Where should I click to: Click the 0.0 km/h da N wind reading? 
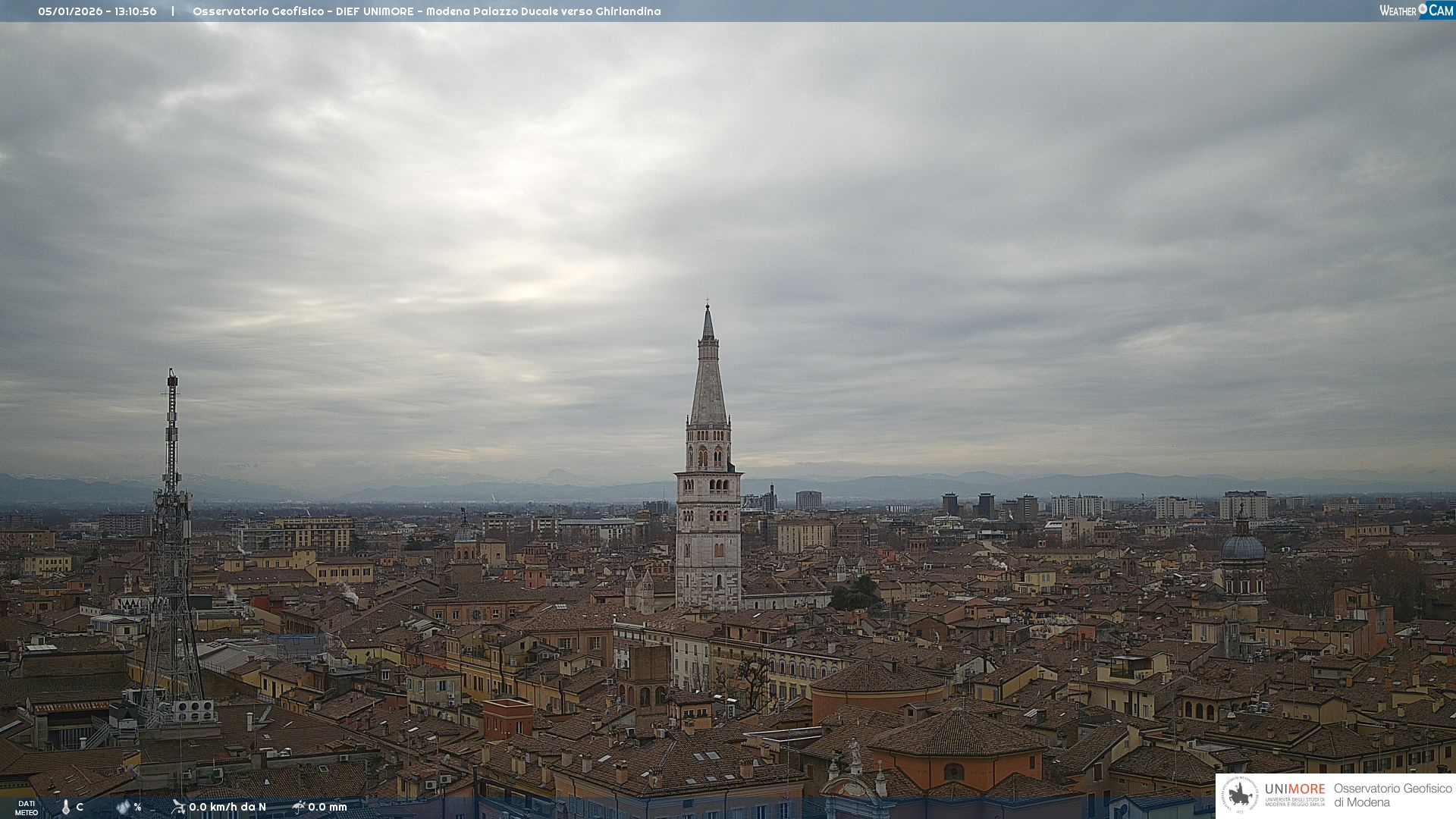pos(227,807)
